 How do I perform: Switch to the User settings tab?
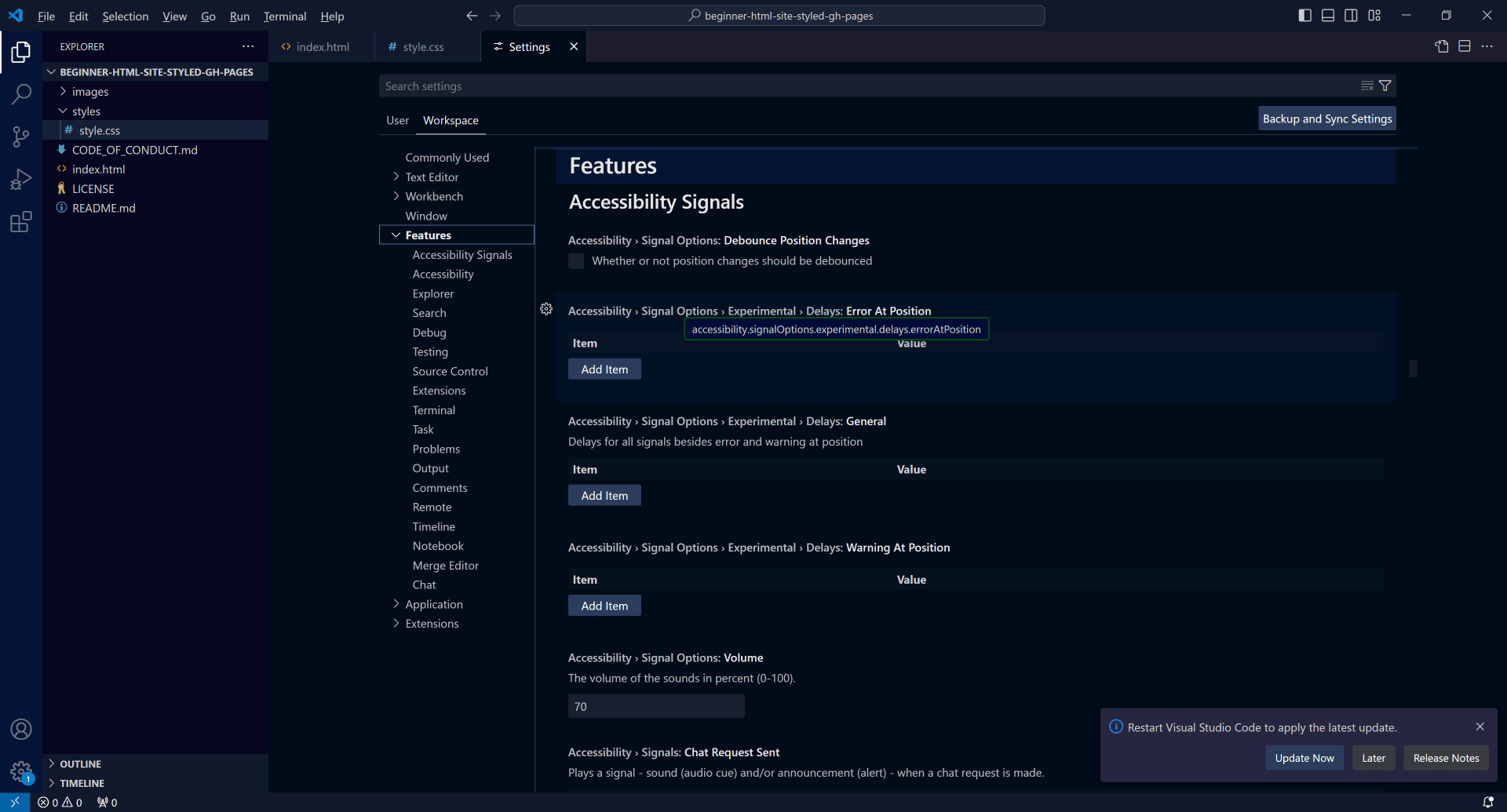pyautogui.click(x=397, y=120)
